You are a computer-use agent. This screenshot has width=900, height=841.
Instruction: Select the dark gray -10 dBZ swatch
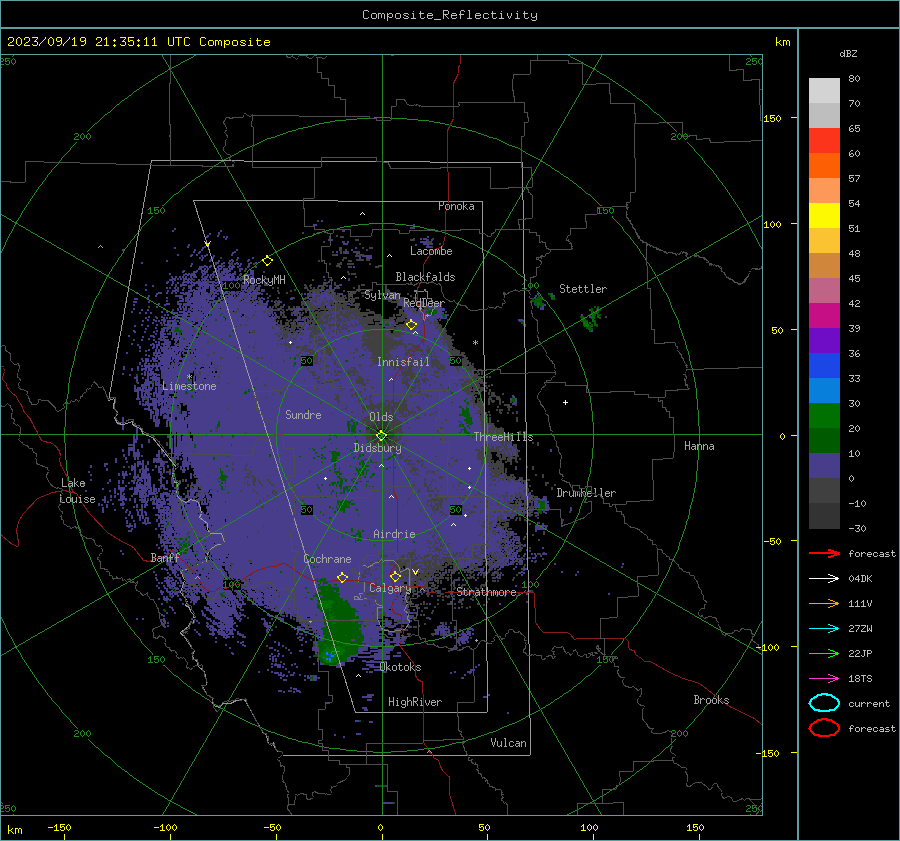(824, 515)
